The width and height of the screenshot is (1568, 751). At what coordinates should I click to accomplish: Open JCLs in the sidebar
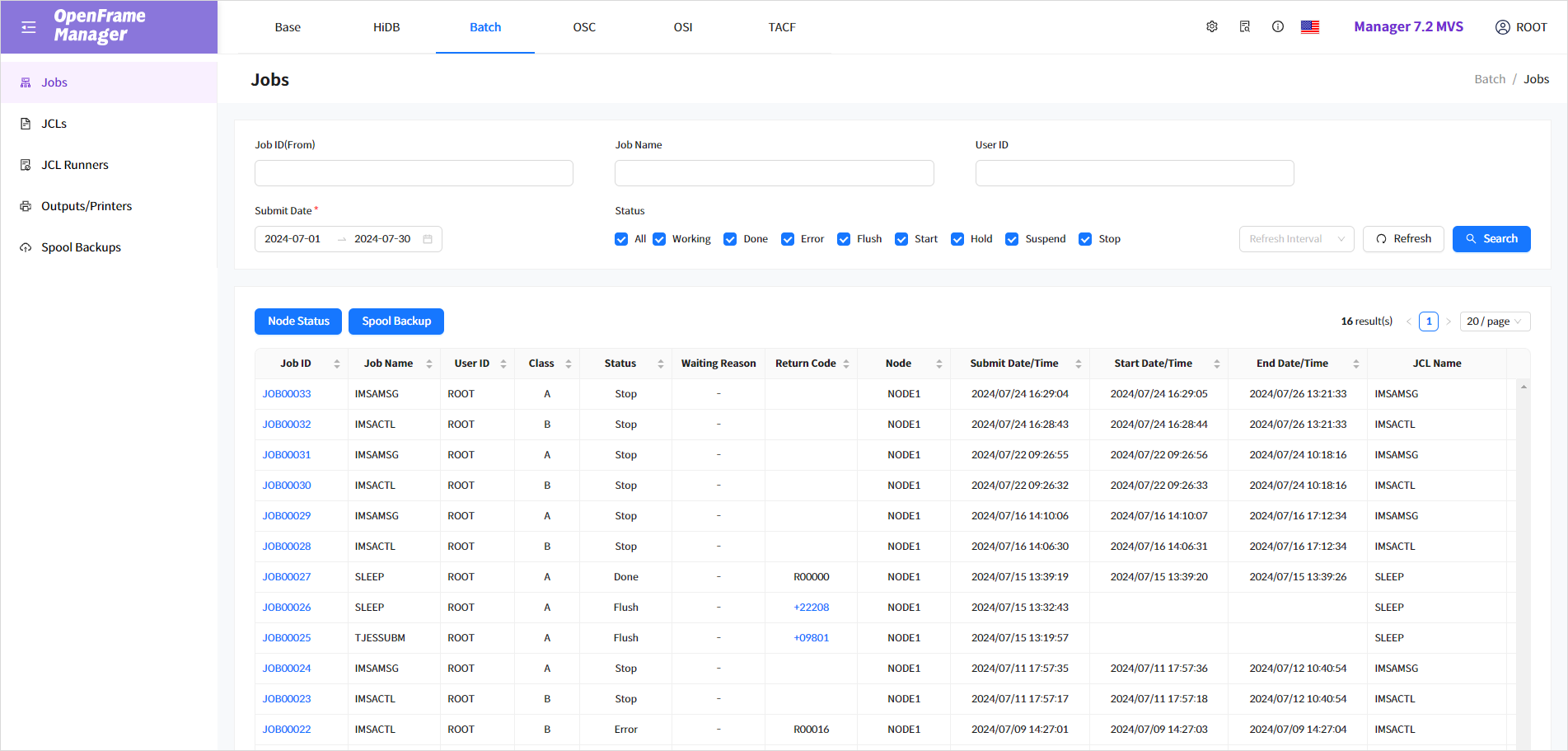click(x=109, y=124)
